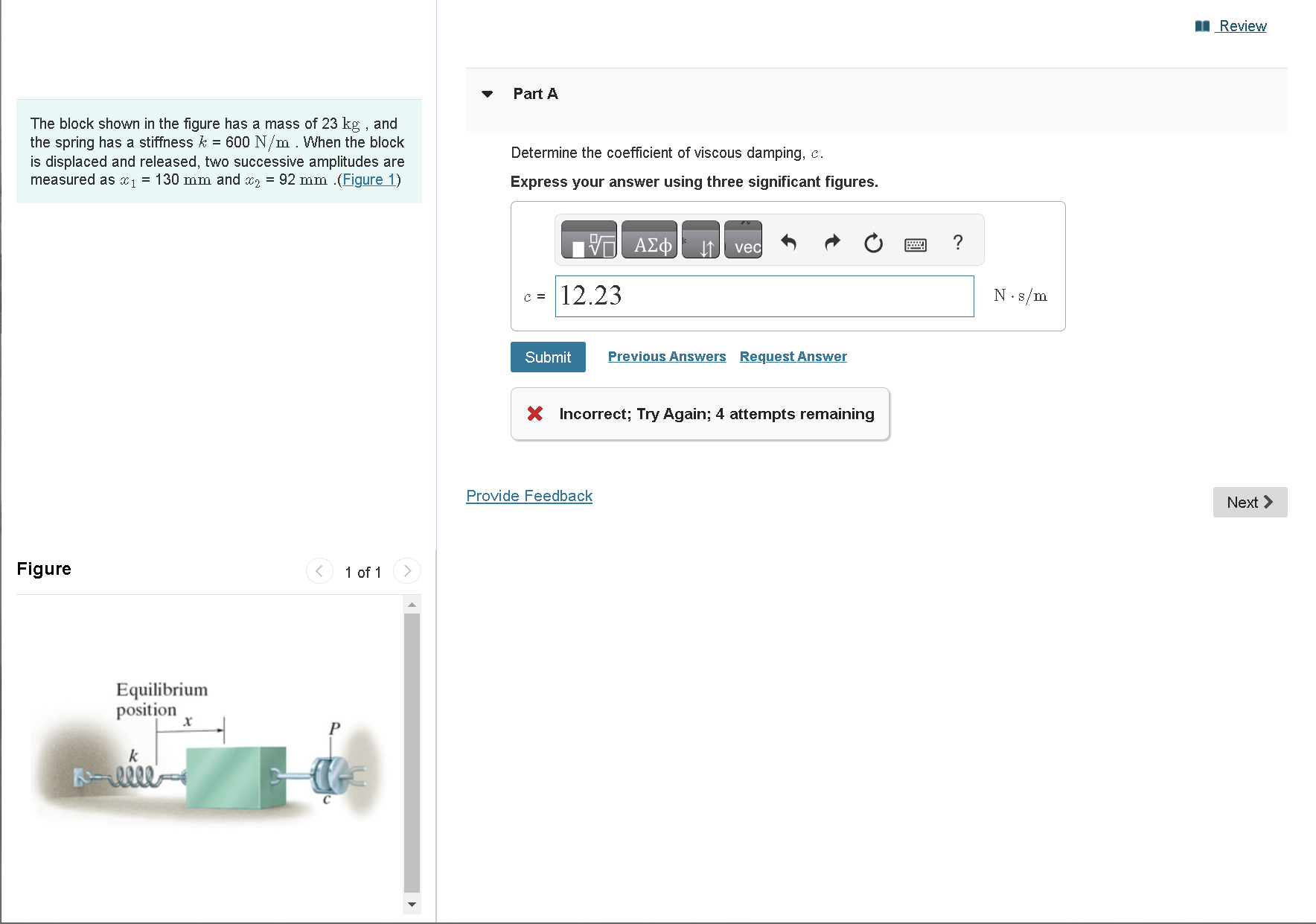Image resolution: width=1316 pixels, height=924 pixels.
Task: Click the answer input field for c
Action: point(764,296)
